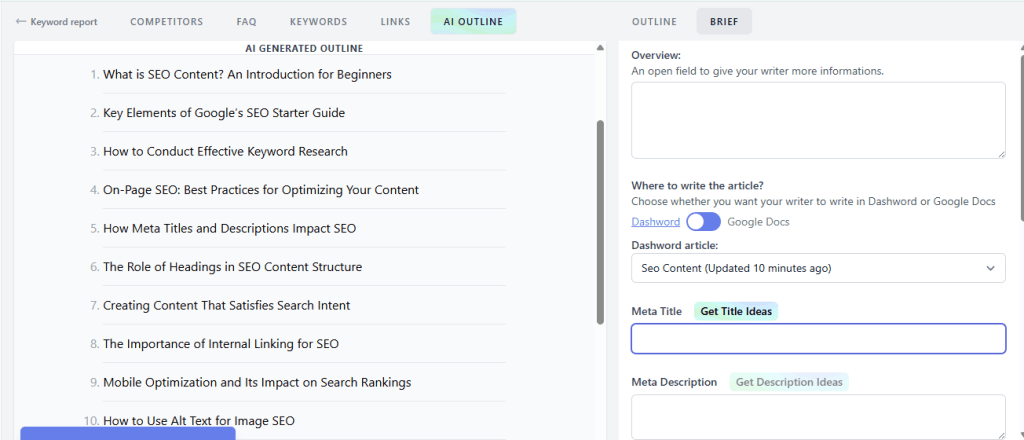
Task: Click the Dashword link
Action: [x=655, y=222]
